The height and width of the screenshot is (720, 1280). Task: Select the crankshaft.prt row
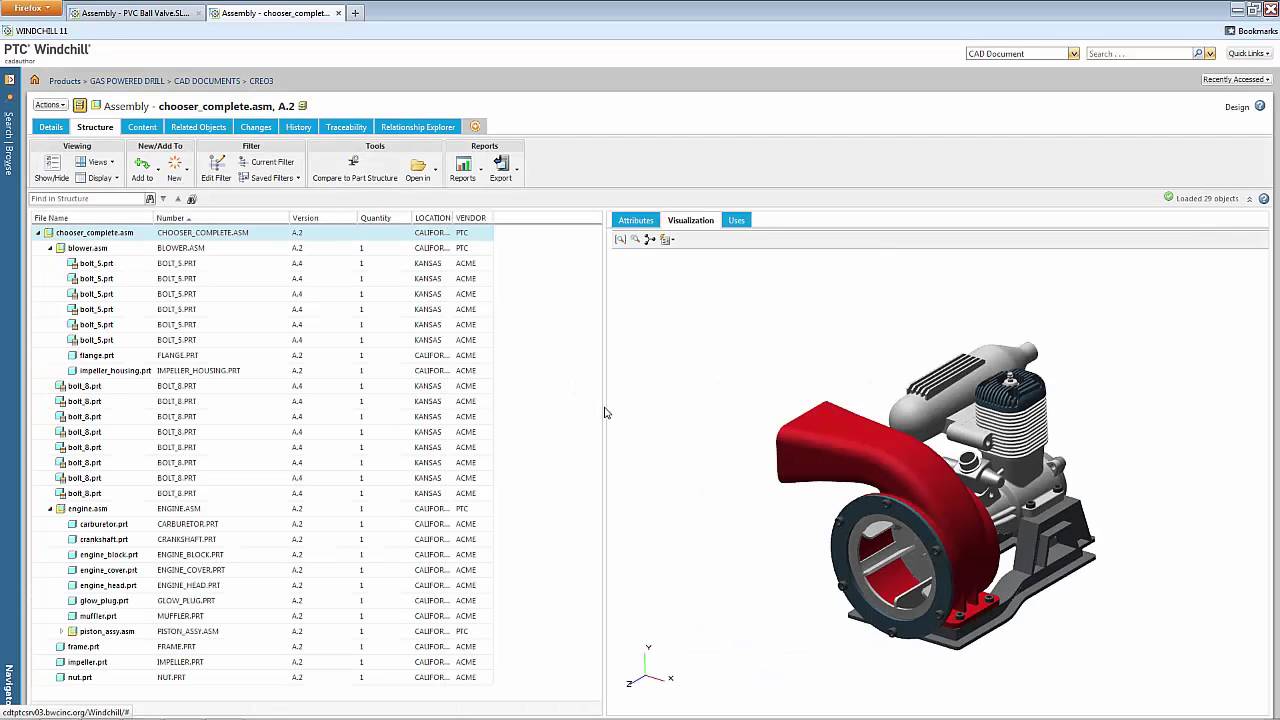[262, 540]
